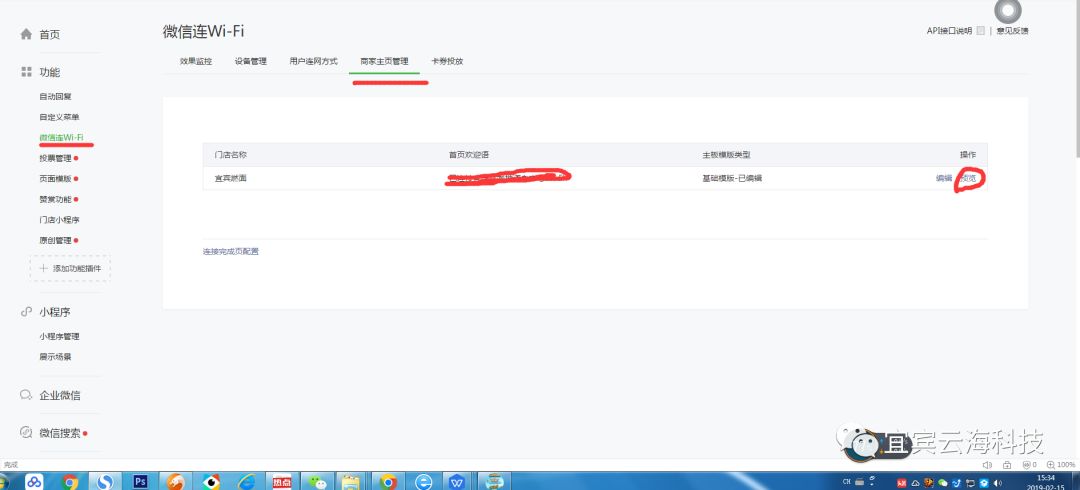Image resolution: width=1080 pixels, height=490 pixels.
Task: Click the 首页 home icon in sidebar
Action: coord(26,34)
